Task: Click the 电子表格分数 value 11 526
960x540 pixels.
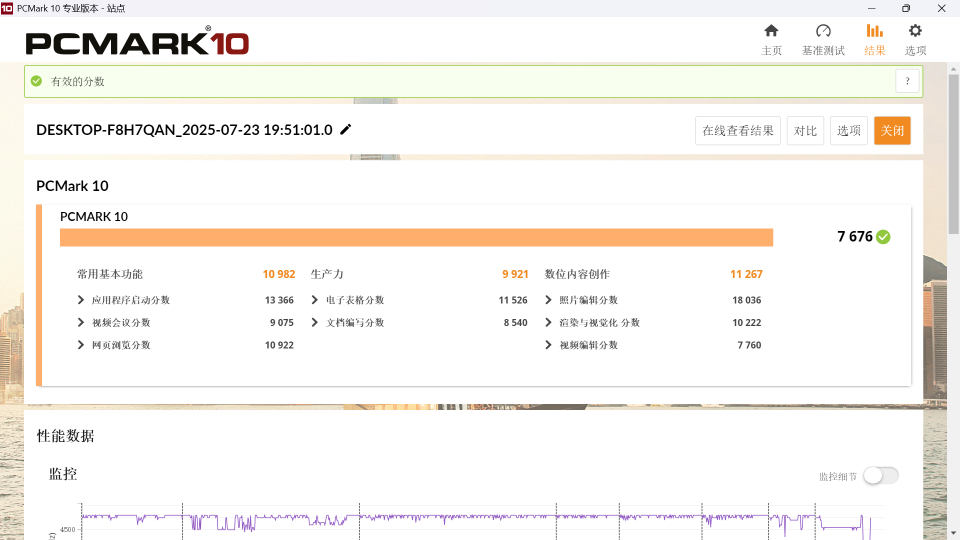Action: click(513, 300)
